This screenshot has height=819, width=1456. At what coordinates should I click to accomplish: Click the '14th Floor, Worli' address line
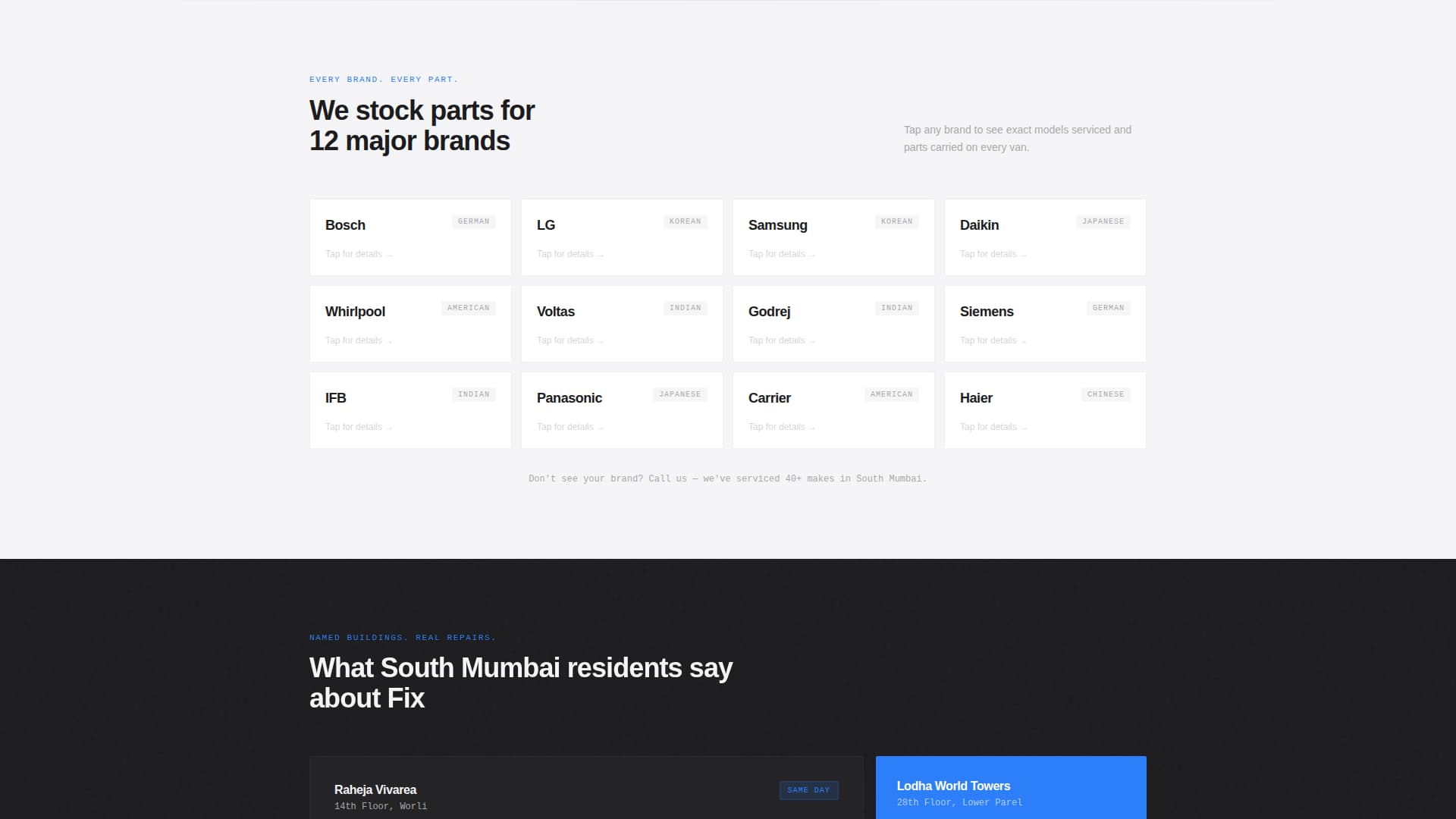381,806
